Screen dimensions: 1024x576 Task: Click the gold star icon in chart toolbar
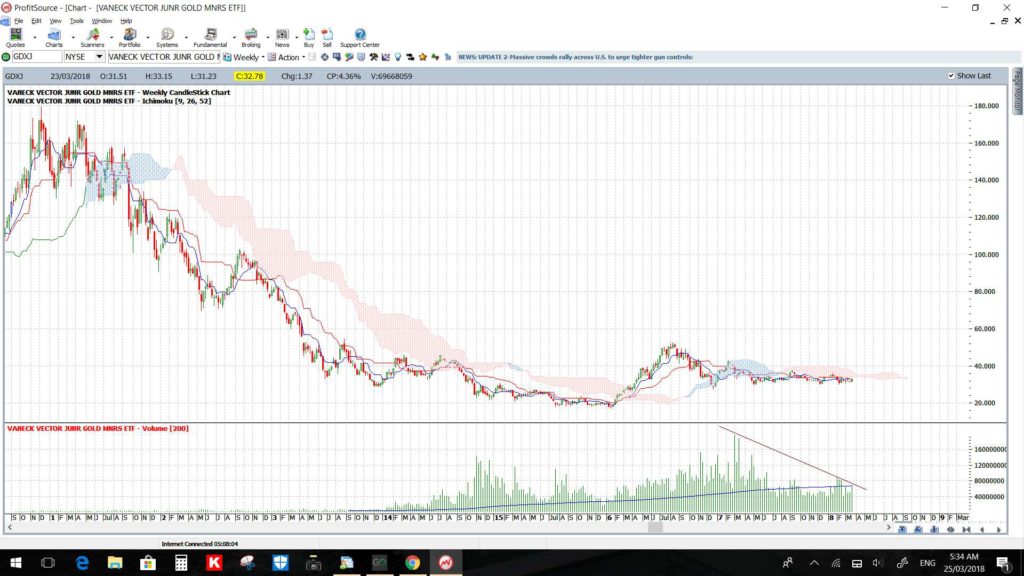423,57
